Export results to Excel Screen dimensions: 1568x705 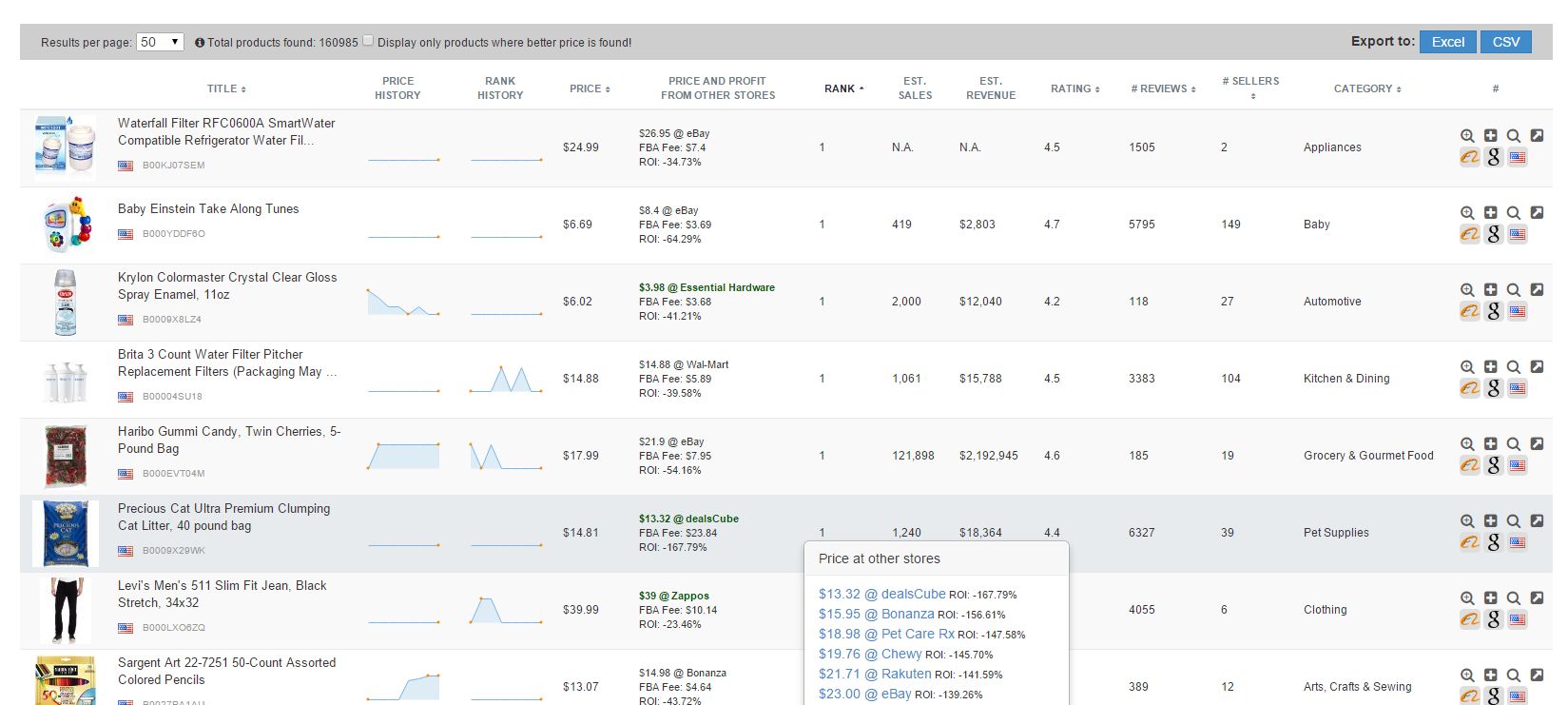point(1447,42)
